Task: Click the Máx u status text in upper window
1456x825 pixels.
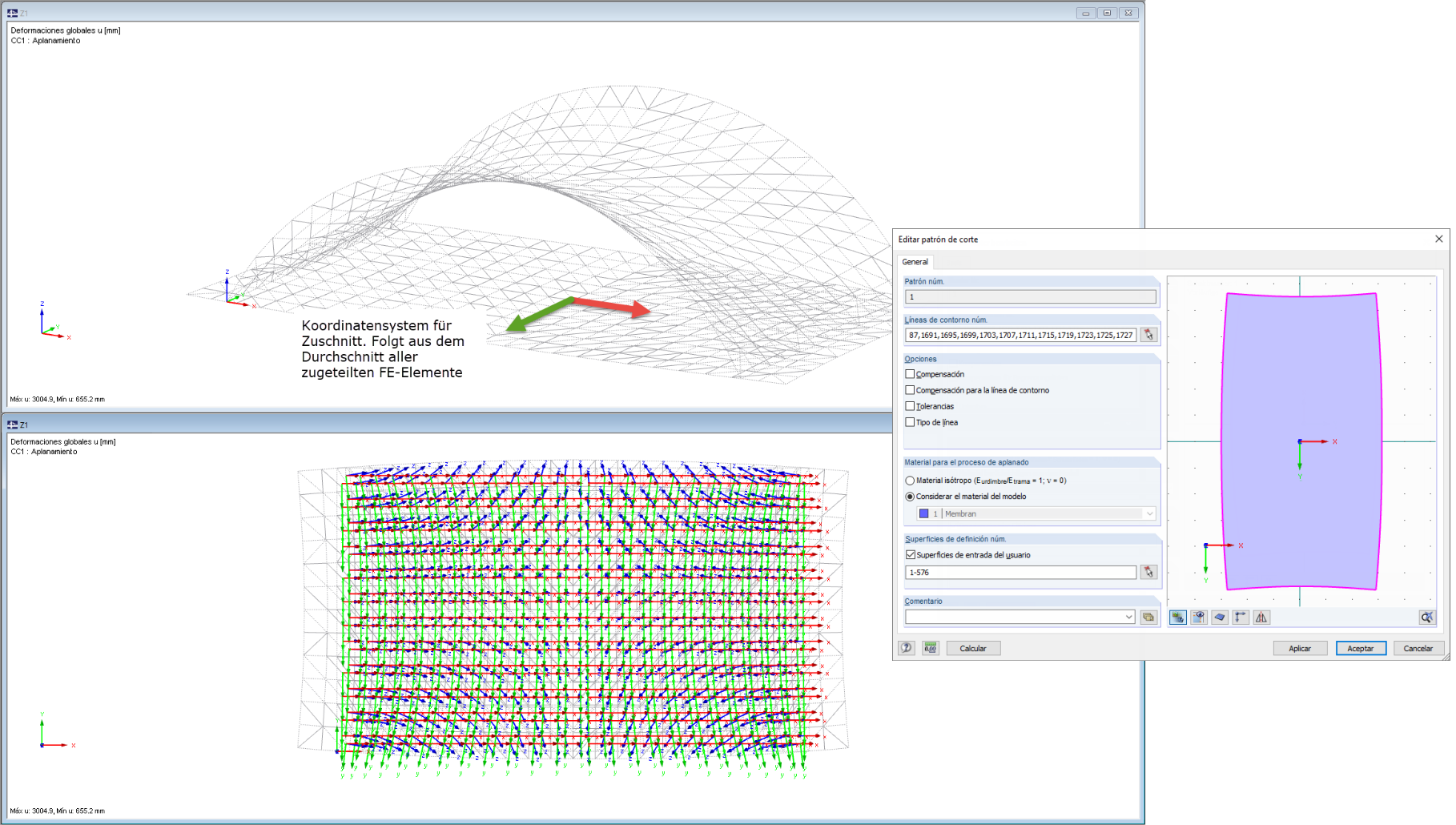Action: pyautogui.click(x=57, y=399)
